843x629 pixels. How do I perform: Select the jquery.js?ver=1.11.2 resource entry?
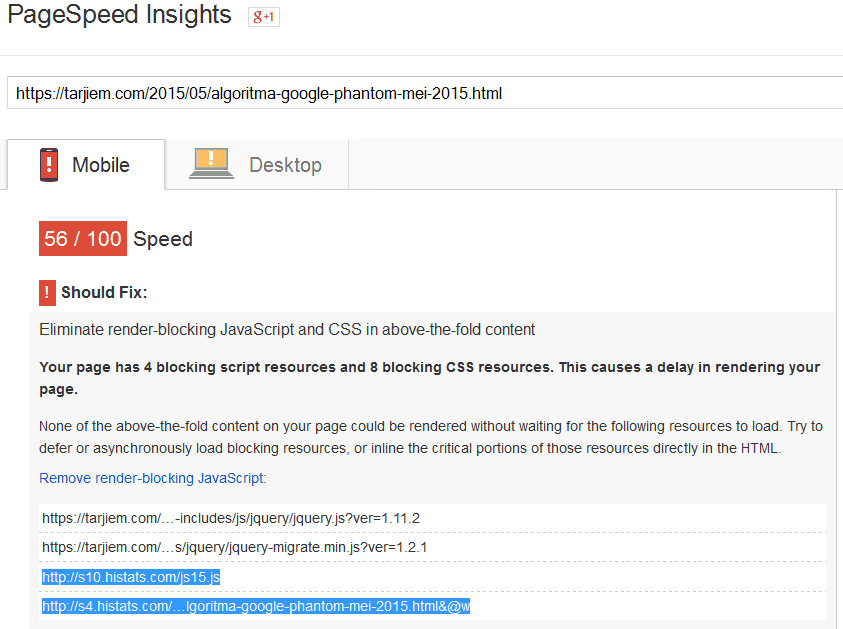(x=230, y=518)
